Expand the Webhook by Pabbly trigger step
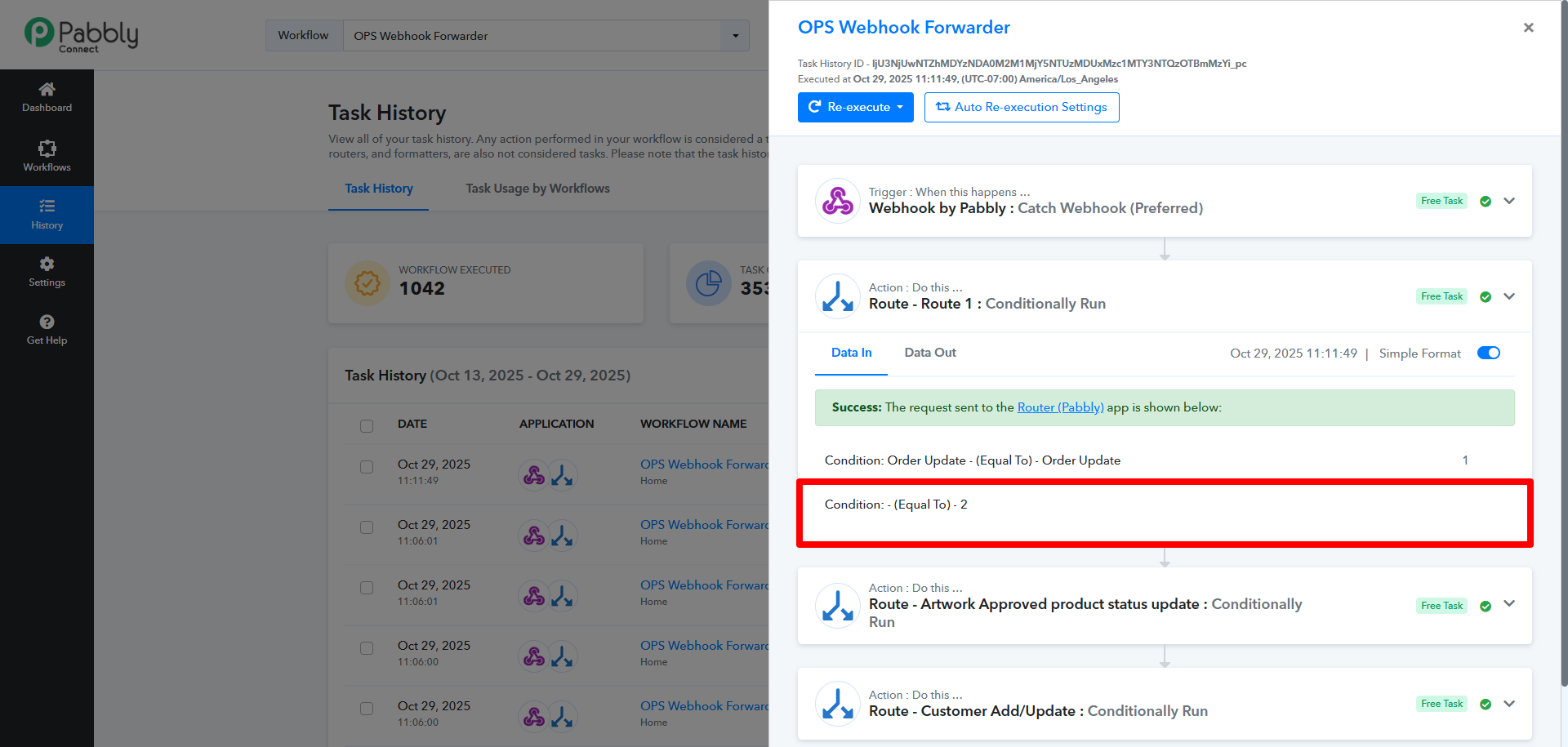 tap(1509, 201)
